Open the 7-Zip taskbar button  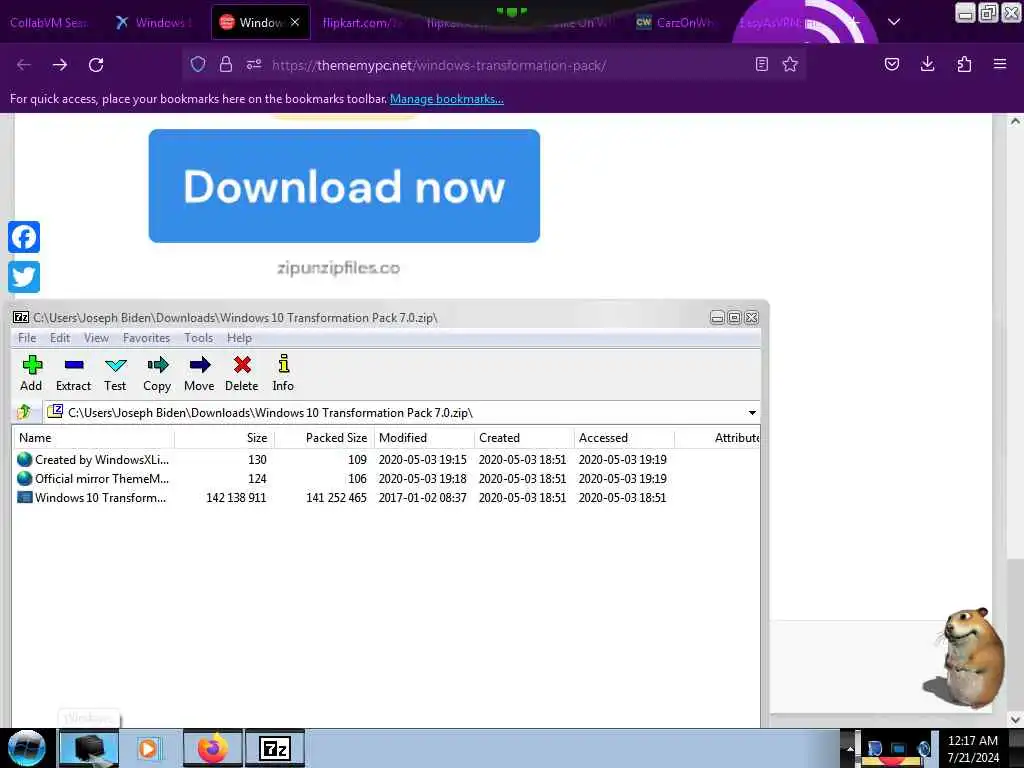coord(275,748)
